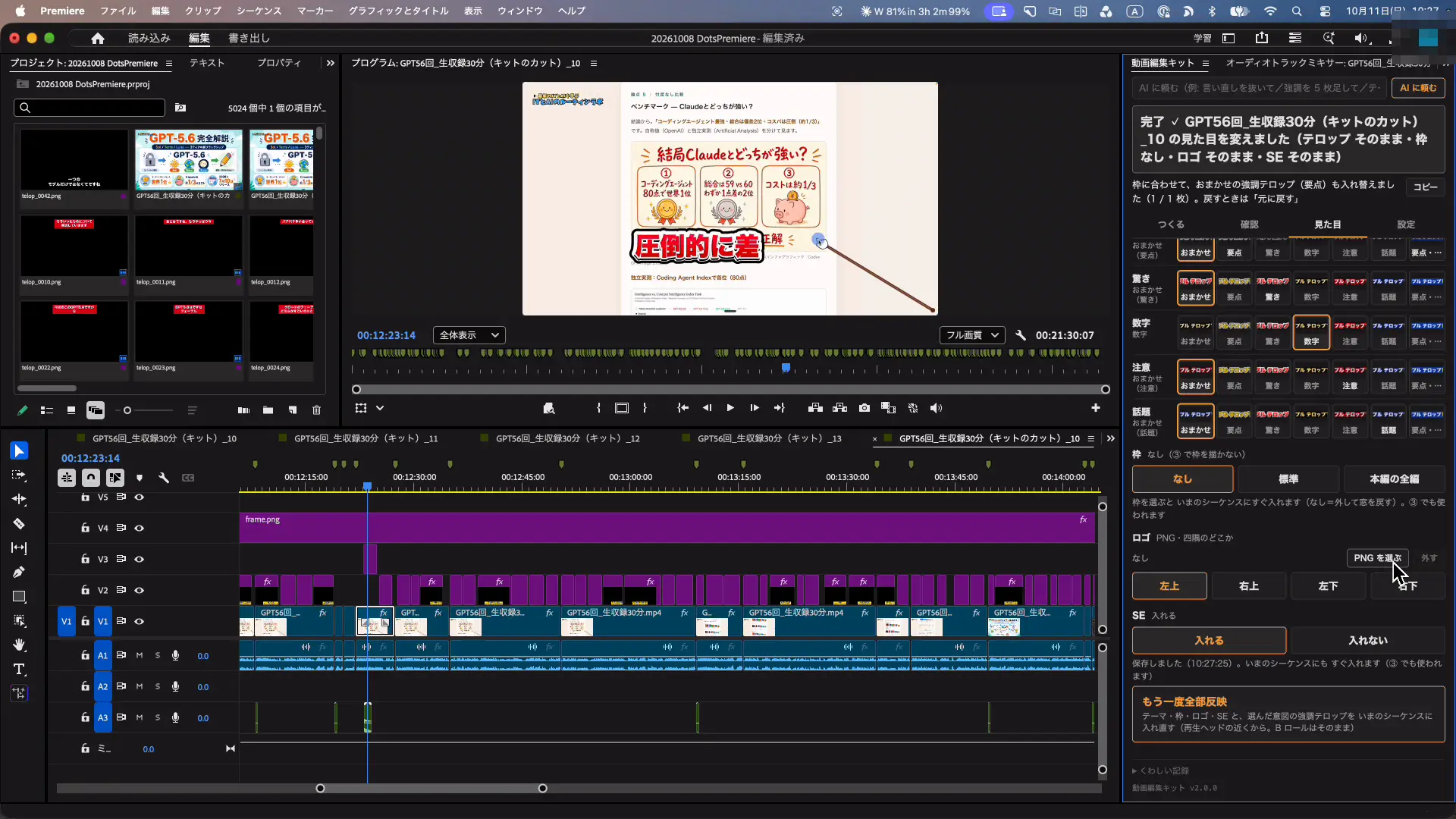
Task: Click Export Frame camera icon
Action: pos(864,408)
